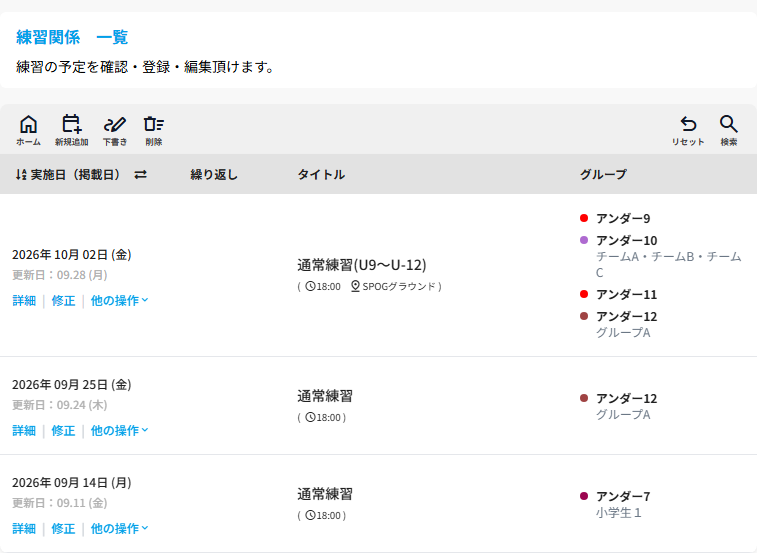Open drafts using the 下書き icon
Viewport: 757px width, 553px height.
coord(115,130)
